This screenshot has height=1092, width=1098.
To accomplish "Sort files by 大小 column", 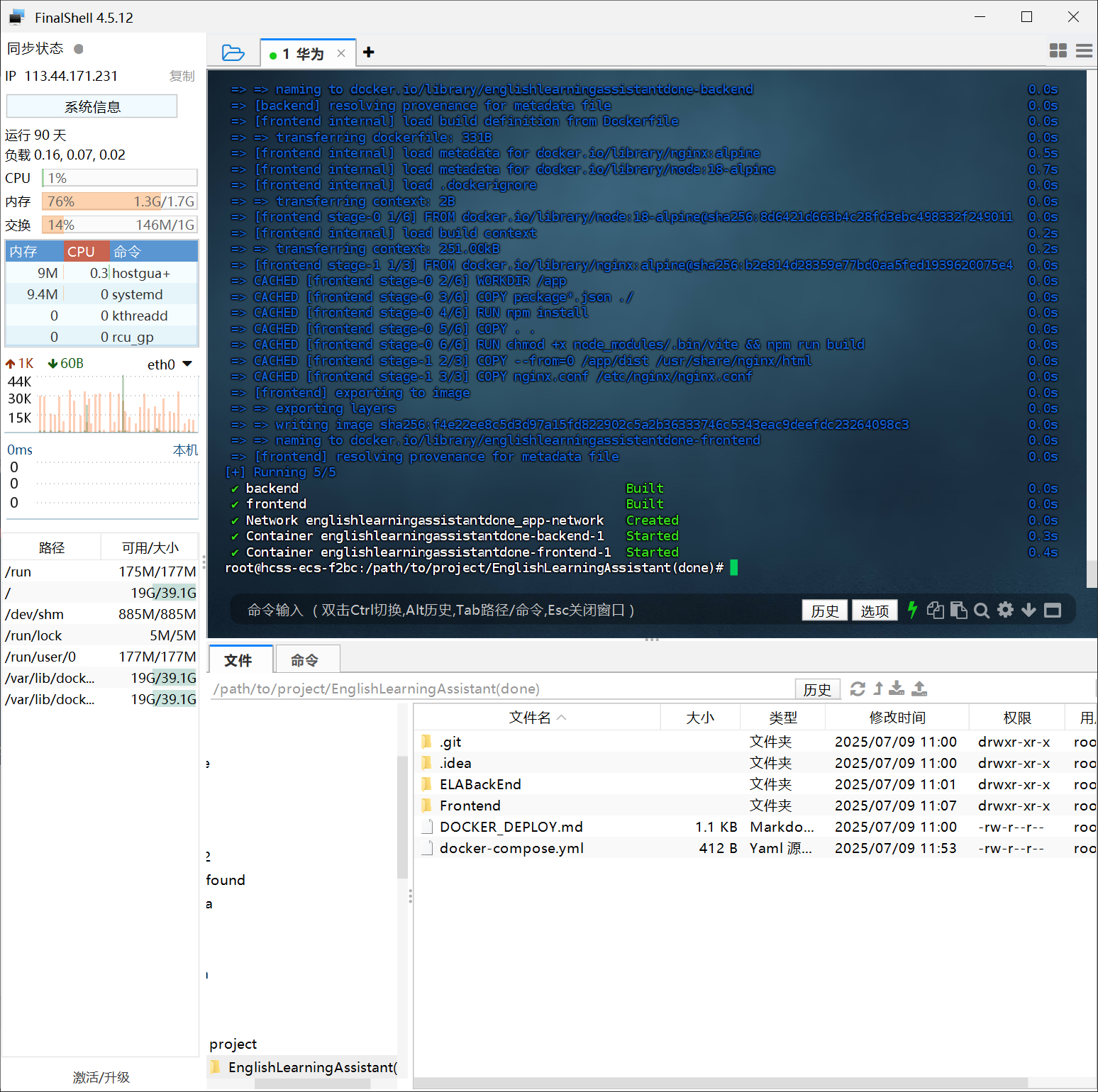I will point(700,718).
